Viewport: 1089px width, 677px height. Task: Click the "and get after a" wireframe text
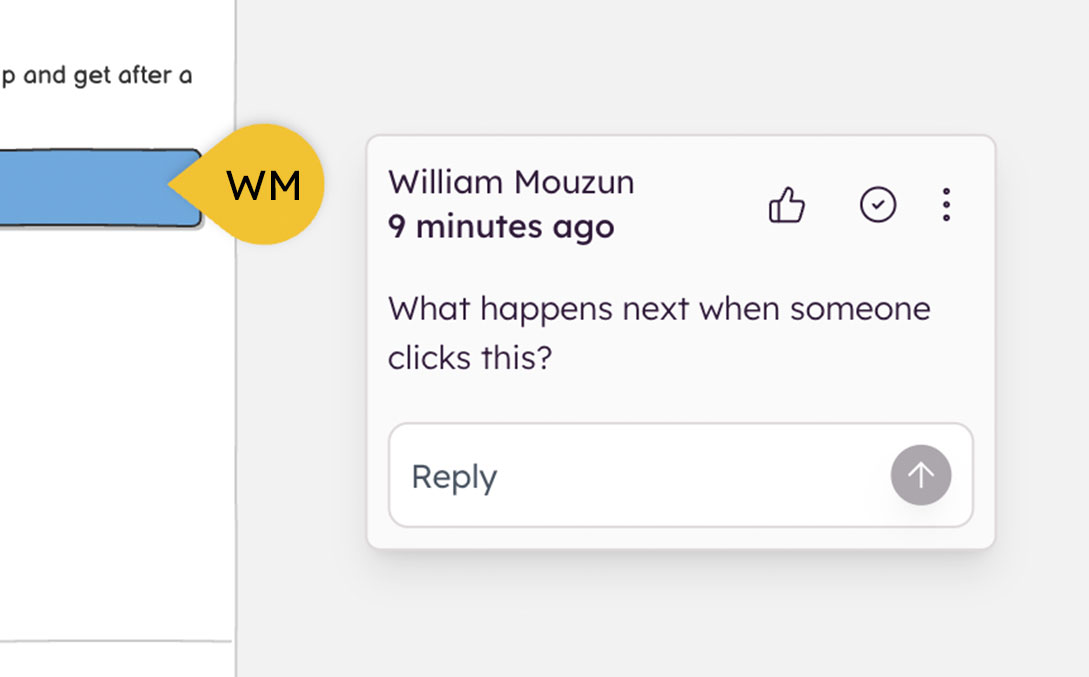pyautogui.click(x=107, y=76)
